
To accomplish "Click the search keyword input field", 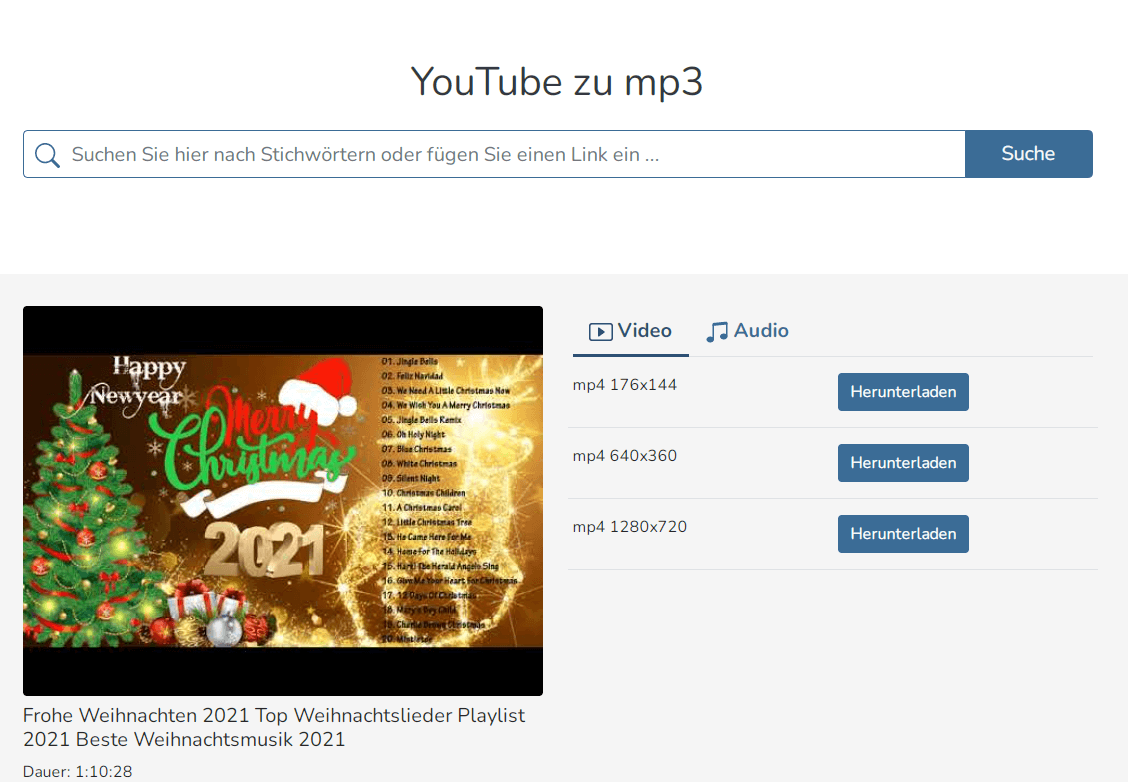I will click(400, 154).
